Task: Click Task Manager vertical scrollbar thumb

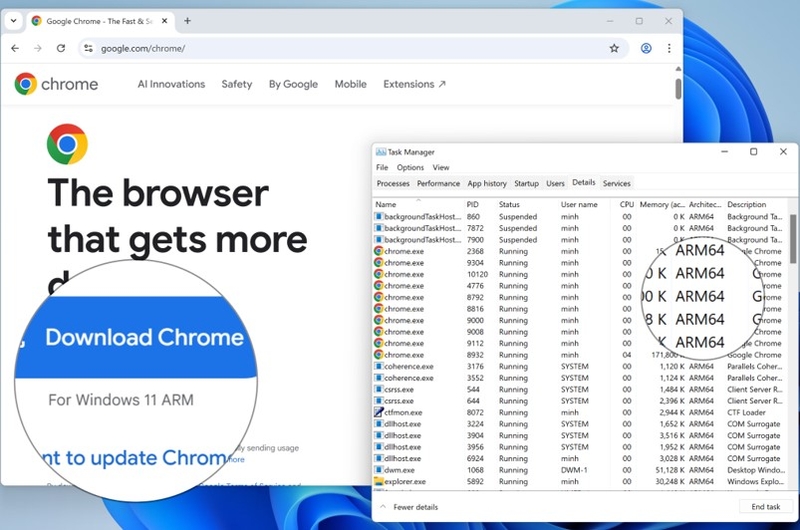Action: point(793,239)
